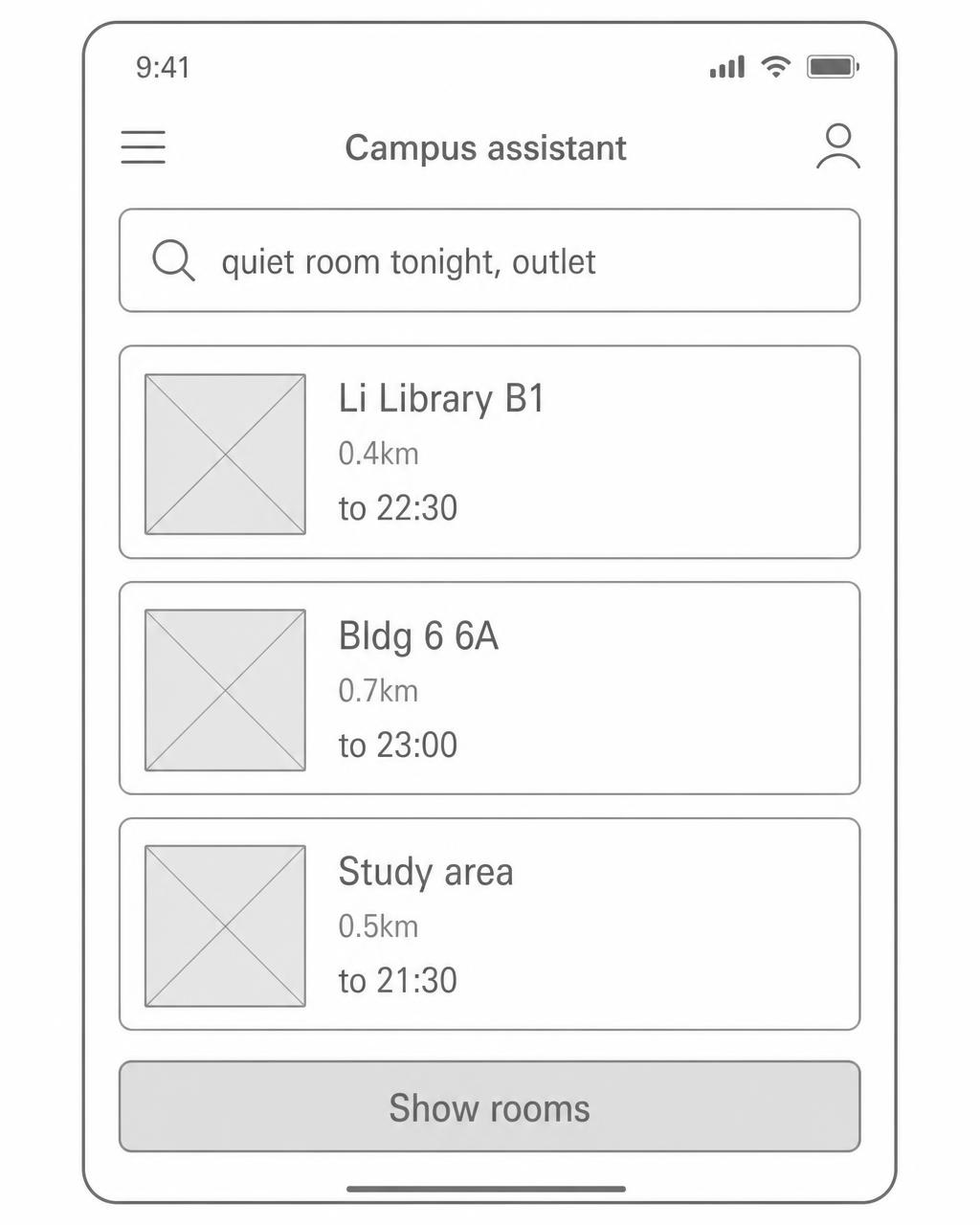The image size is (980, 1225).
Task: Open the Bldg 6 6A thumbnail image
Action: click(x=225, y=690)
